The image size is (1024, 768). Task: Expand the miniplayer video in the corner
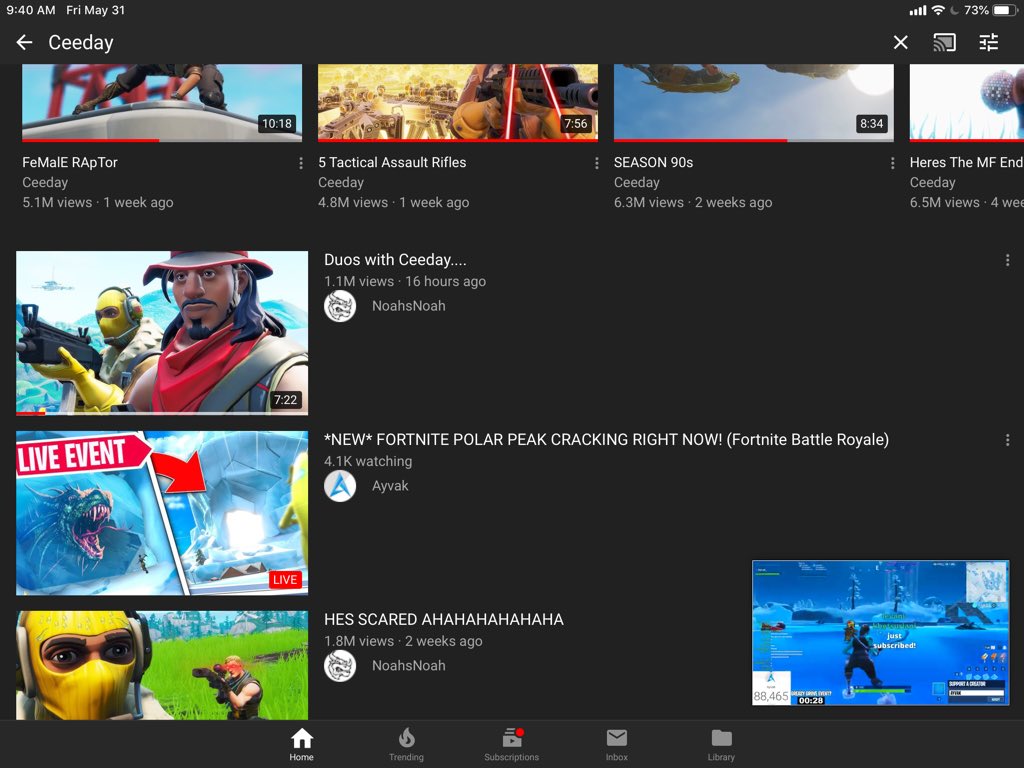880,632
